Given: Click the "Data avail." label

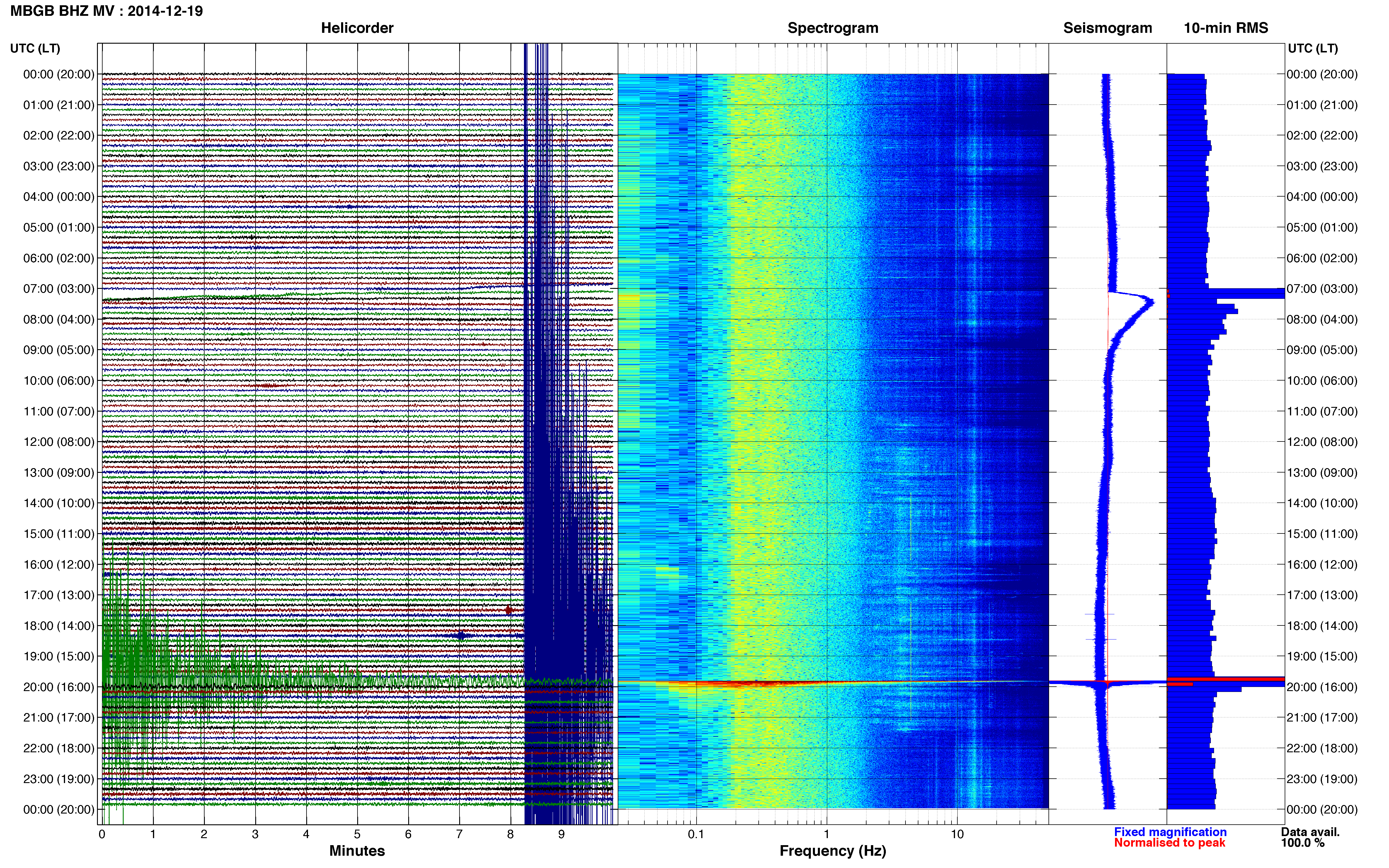Looking at the screenshot, I should (1310, 832).
